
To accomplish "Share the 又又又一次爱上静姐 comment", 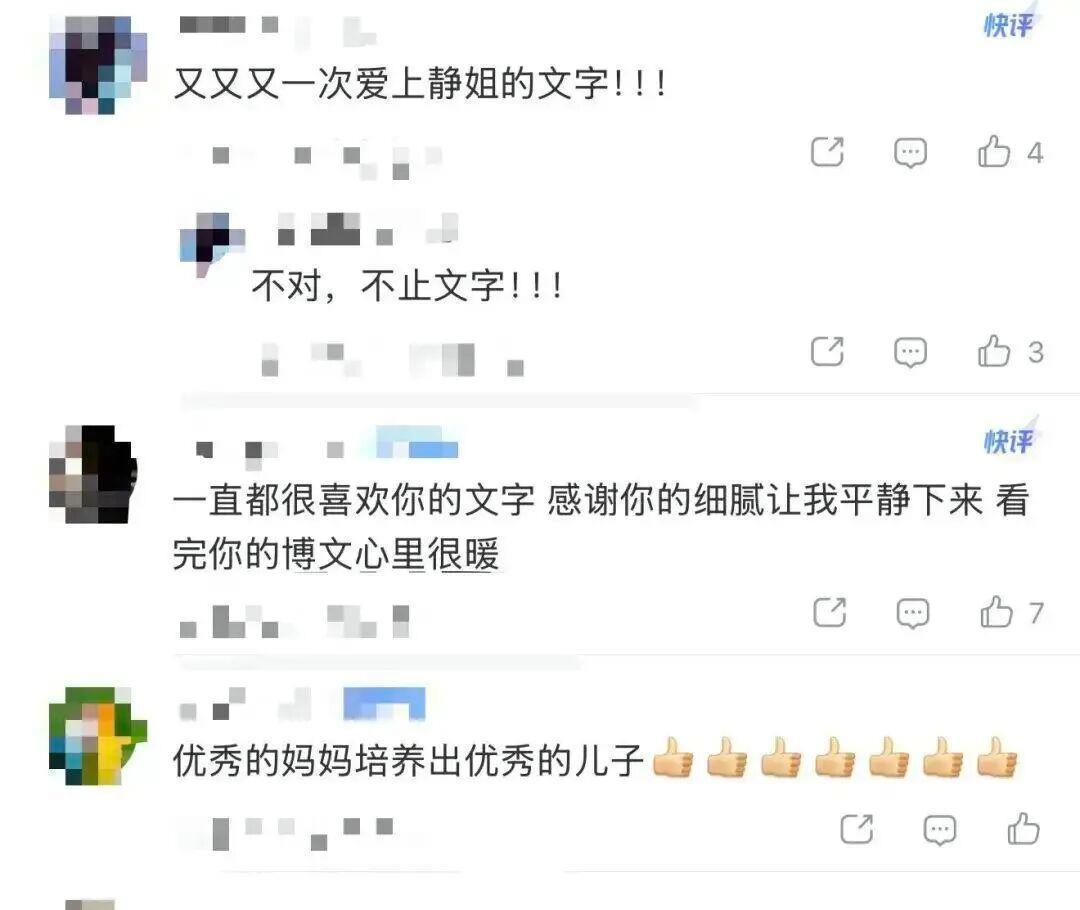I will tap(827, 152).
